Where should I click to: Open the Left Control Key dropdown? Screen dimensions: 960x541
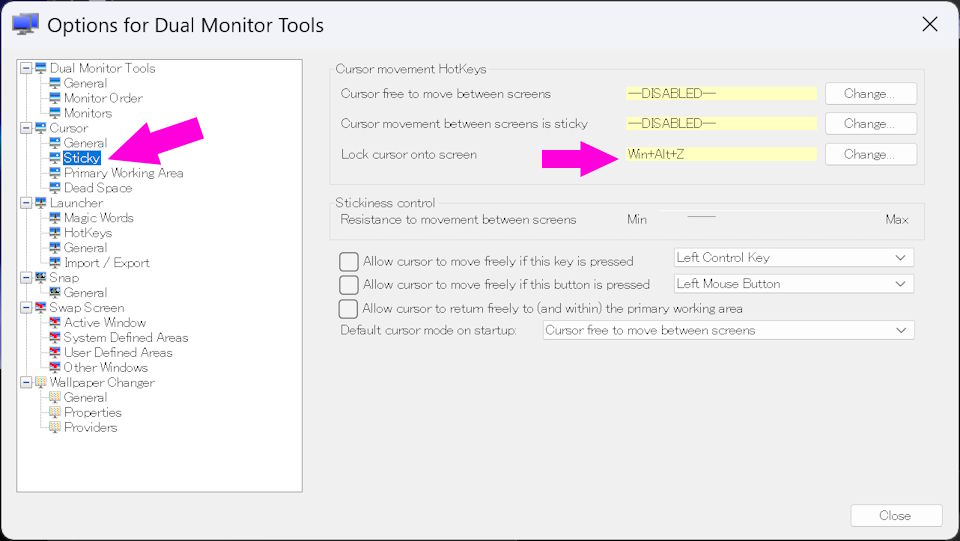pos(793,258)
